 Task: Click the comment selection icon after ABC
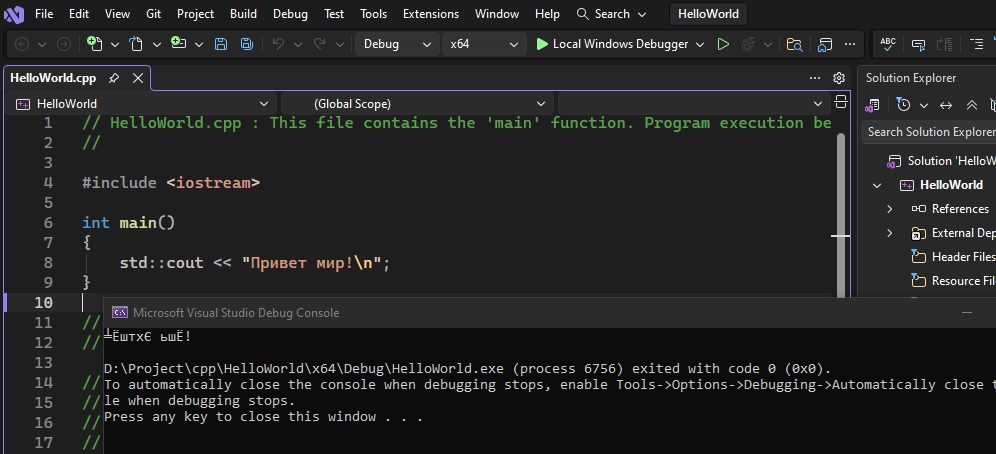coord(918,44)
